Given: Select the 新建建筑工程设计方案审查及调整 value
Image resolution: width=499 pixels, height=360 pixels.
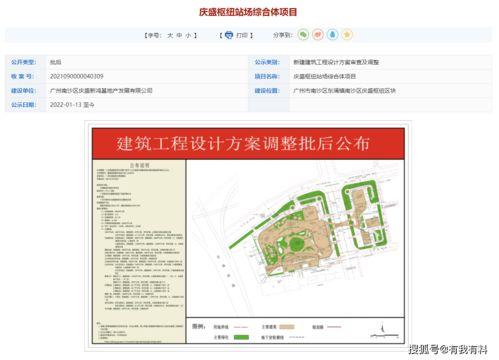Looking at the screenshot, I should tap(336, 62).
